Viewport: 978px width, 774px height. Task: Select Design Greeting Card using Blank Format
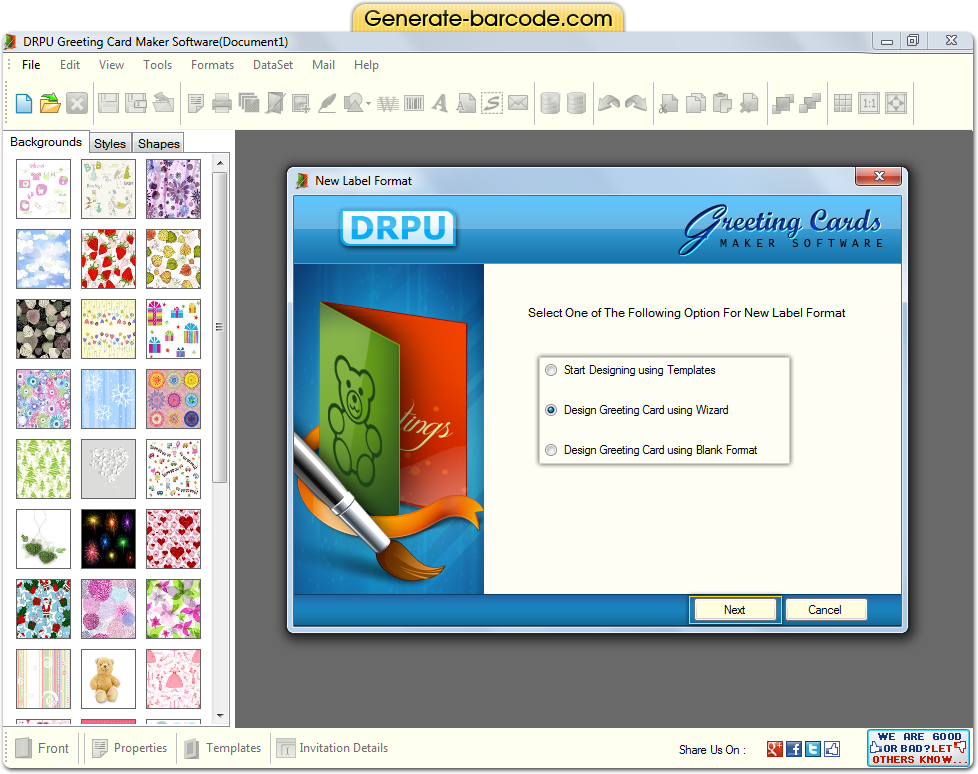click(651, 450)
